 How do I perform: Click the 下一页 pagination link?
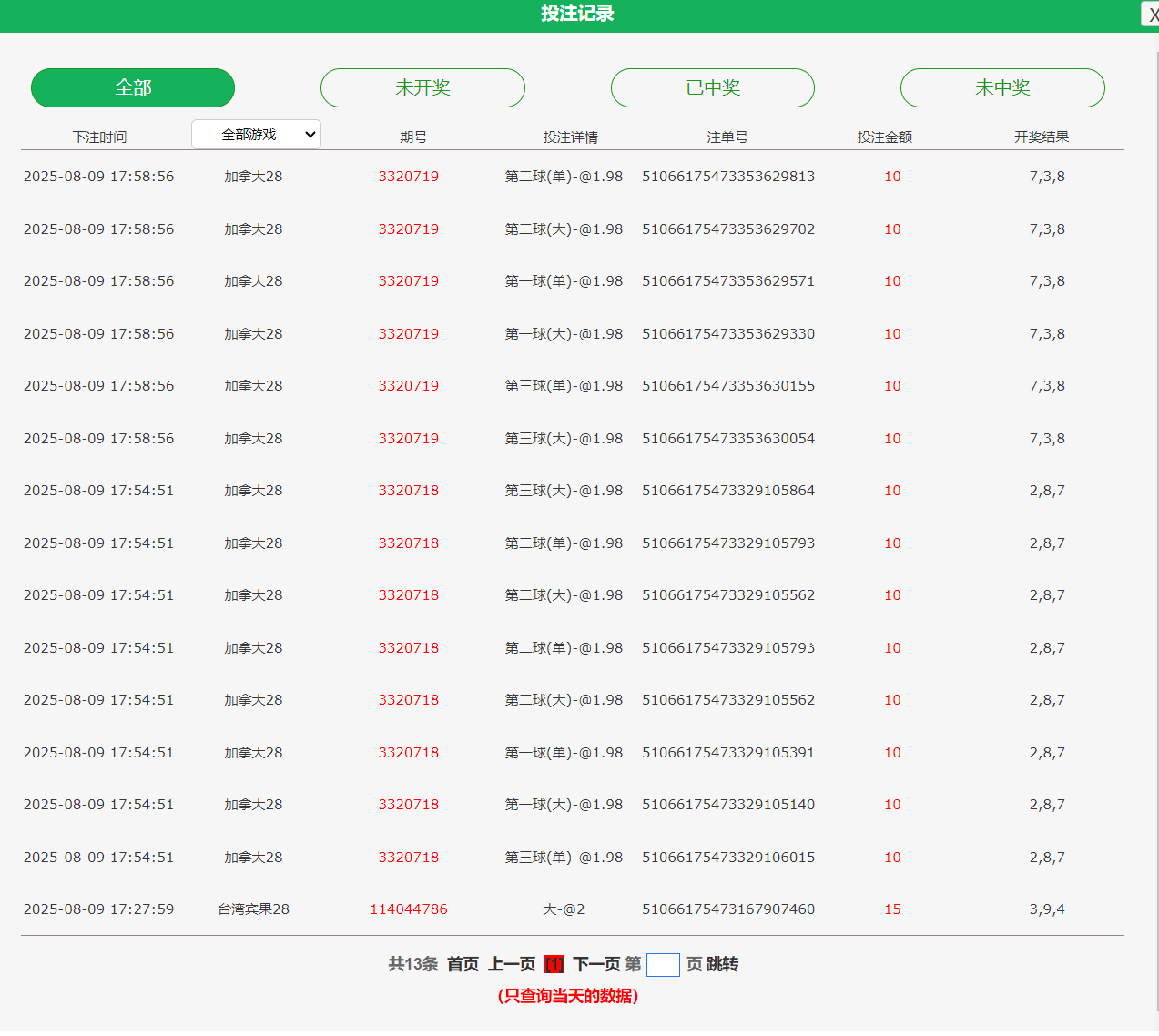(x=596, y=964)
